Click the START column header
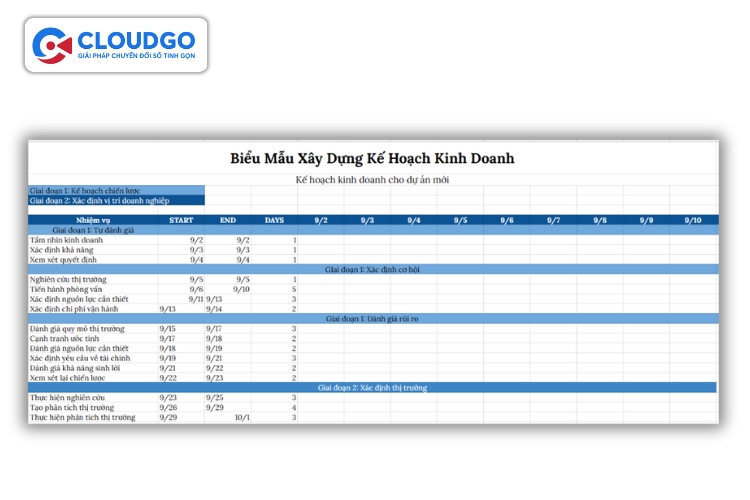The image size is (750, 500). pos(181,219)
